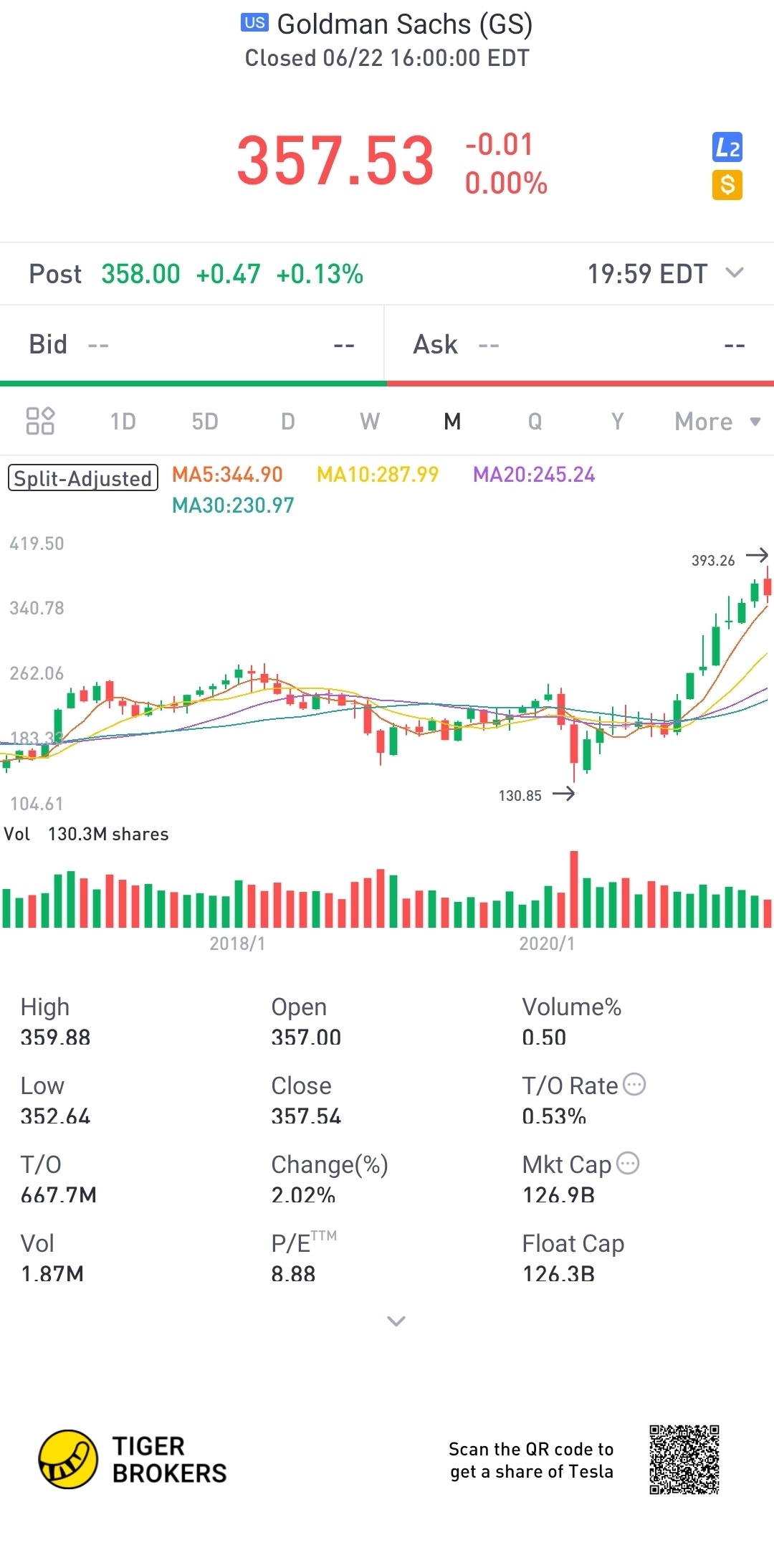
Task: Click the Mkt Cap info icon
Action: pos(628,1163)
